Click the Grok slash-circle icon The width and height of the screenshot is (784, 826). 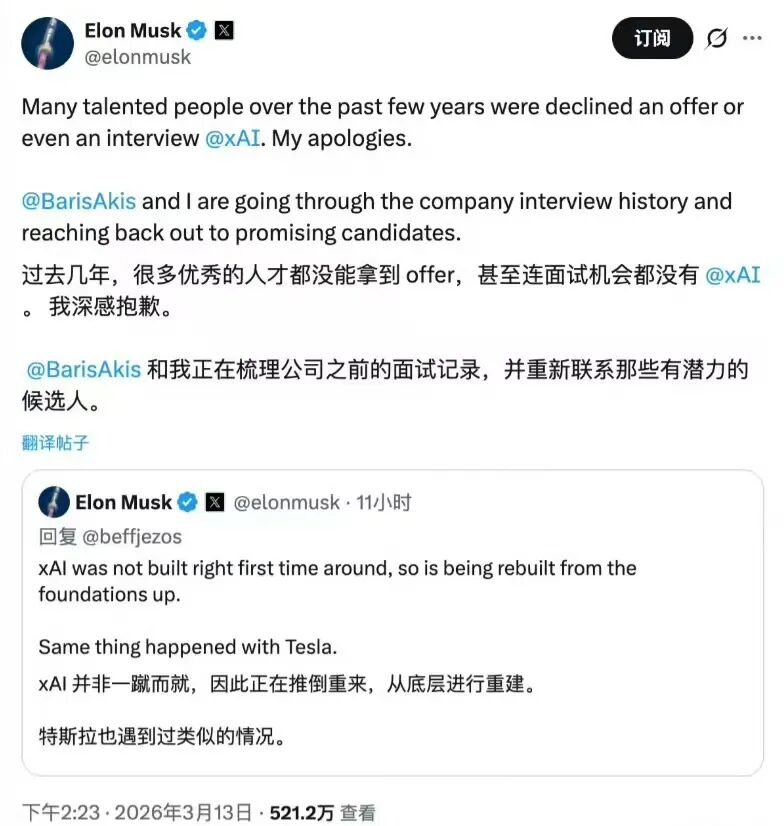click(x=716, y=38)
